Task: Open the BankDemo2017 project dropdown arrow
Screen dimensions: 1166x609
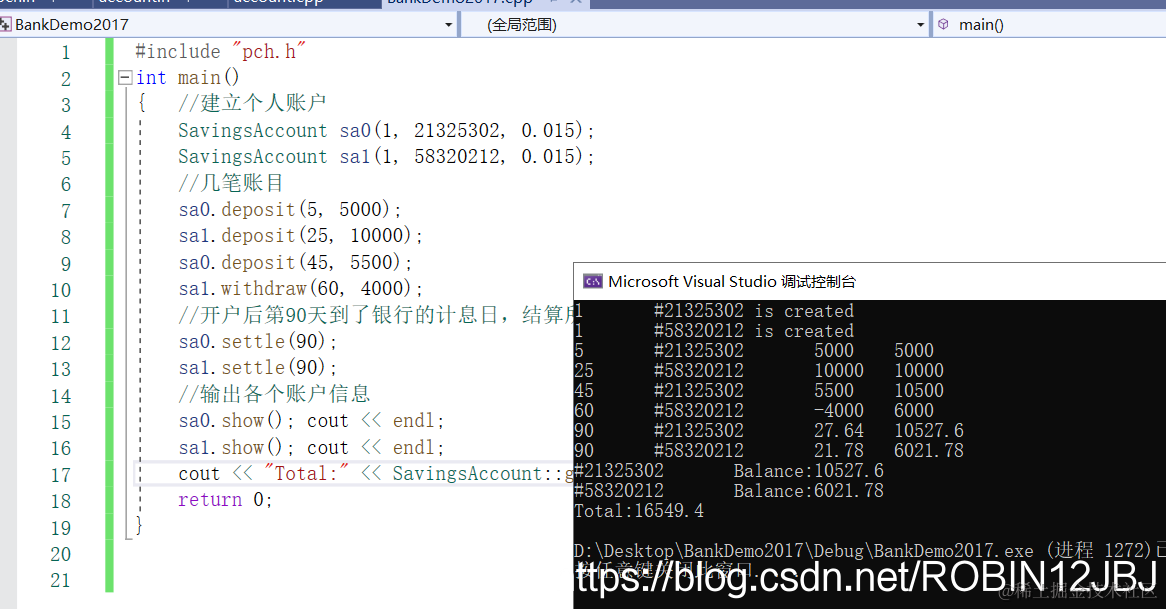Action: pyautogui.click(x=448, y=25)
